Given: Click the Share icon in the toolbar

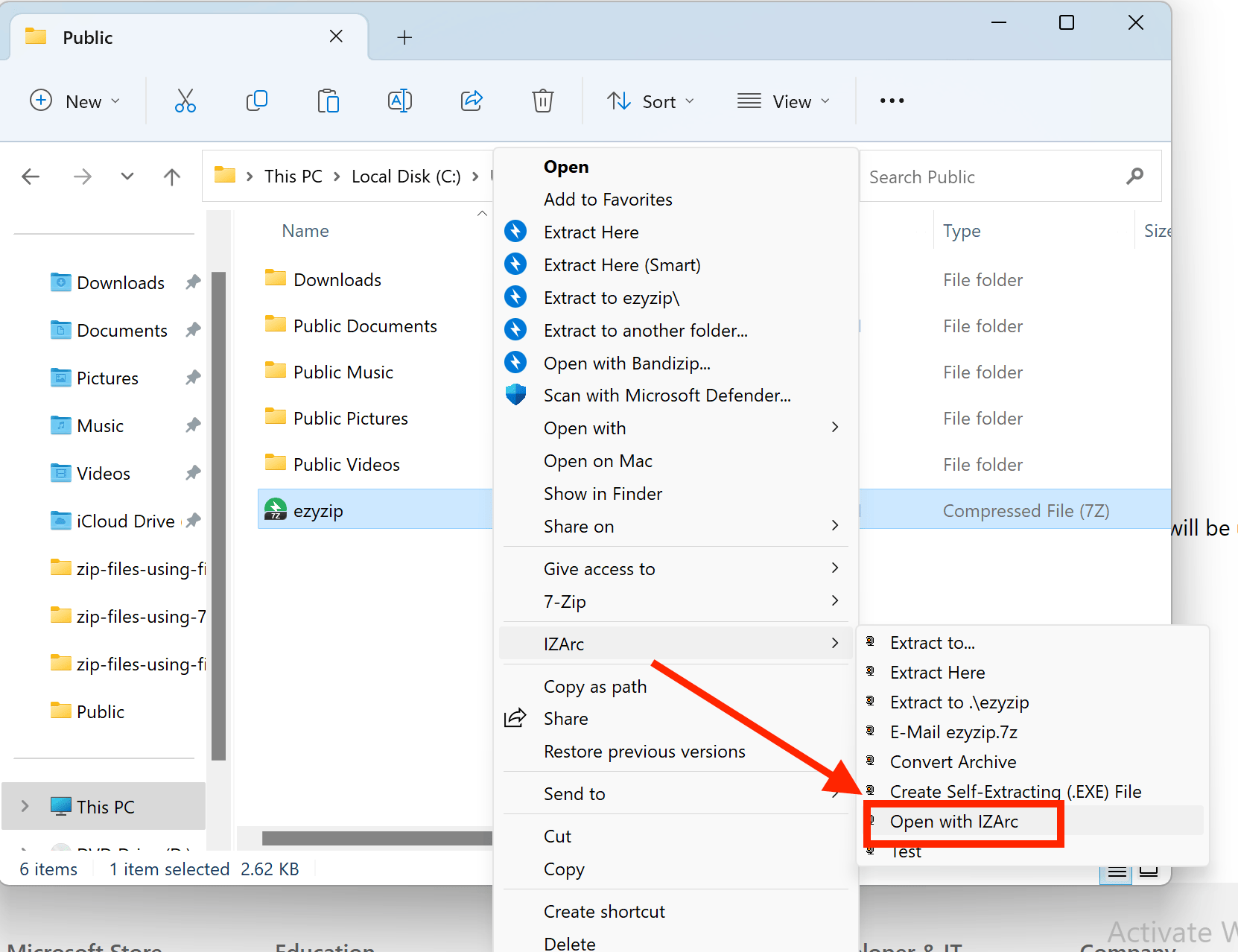Looking at the screenshot, I should (472, 101).
